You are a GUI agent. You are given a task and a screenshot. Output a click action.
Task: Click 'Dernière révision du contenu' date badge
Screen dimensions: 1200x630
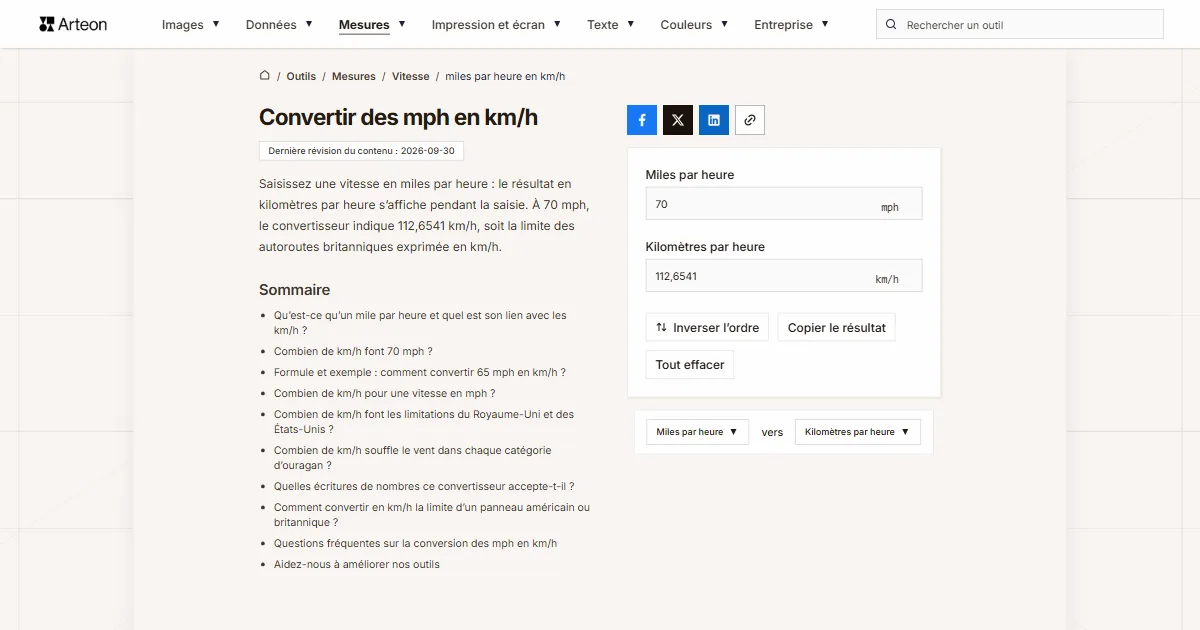pos(361,151)
